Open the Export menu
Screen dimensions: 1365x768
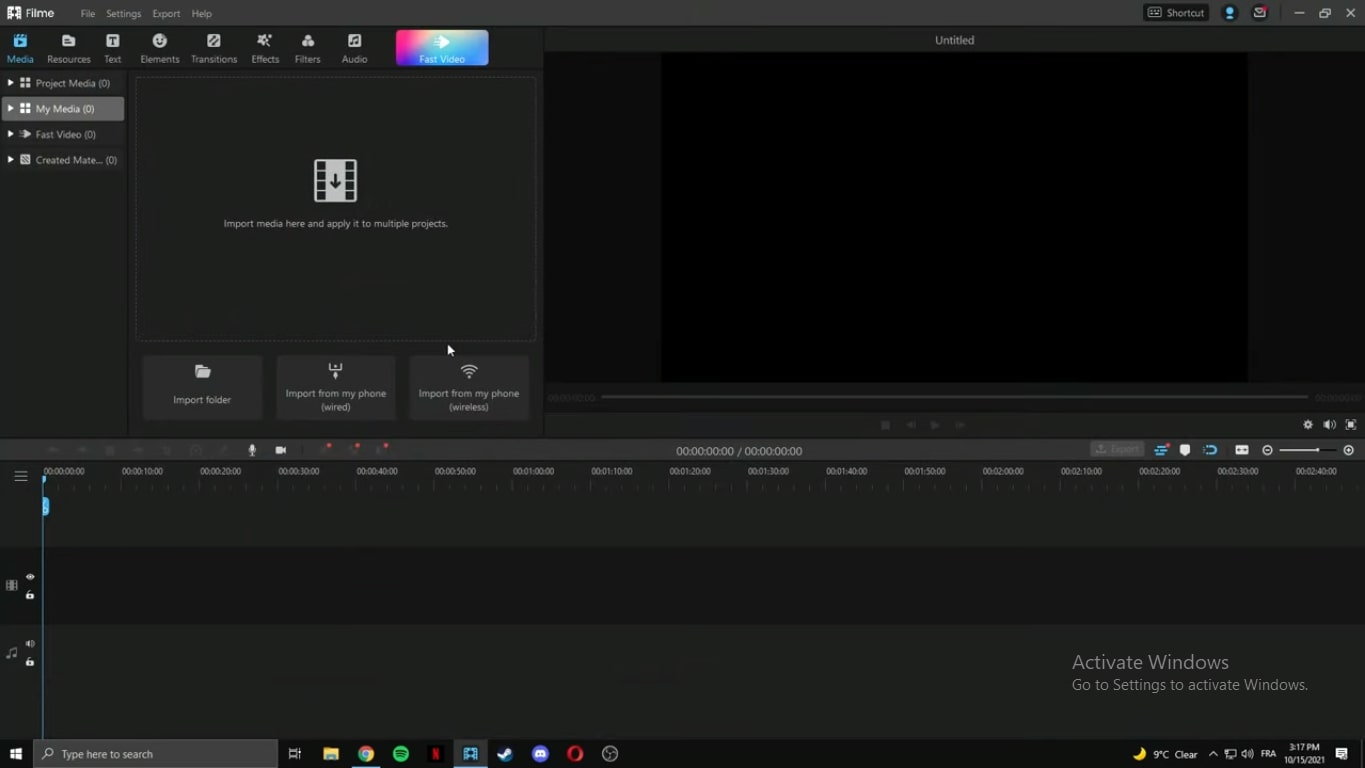(x=166, y=14)
